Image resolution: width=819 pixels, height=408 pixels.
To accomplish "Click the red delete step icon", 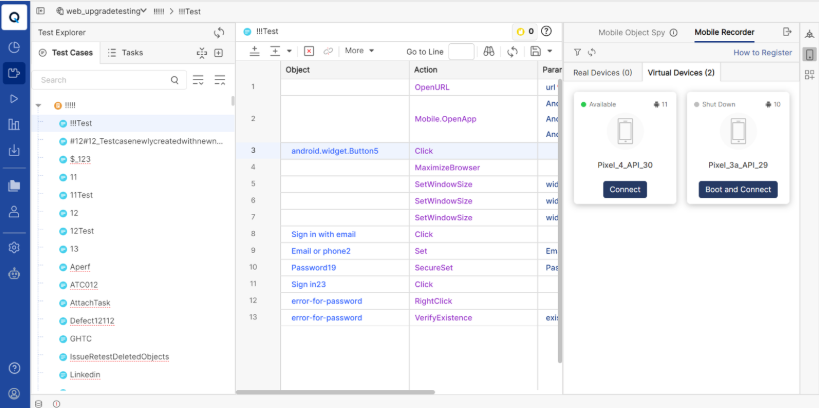I will [x=309, y=51].
